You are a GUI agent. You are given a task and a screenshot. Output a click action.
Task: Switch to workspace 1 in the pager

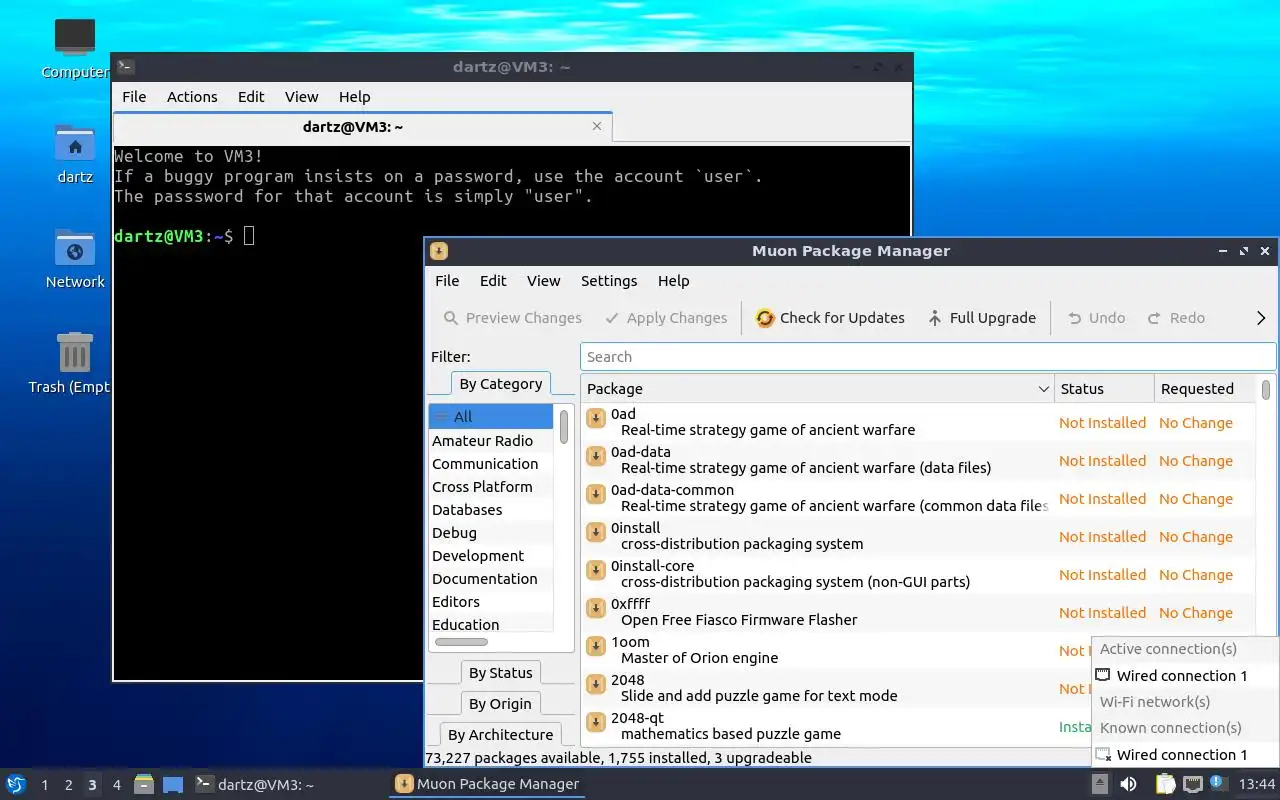(45, 785)
